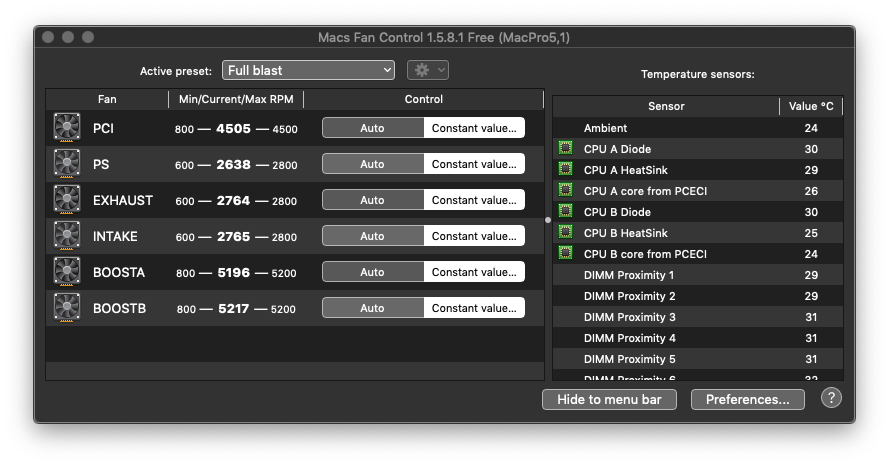Set BOOSTA fan to Auto
This screenshot has width=889, height=465.
coord(372,272)
